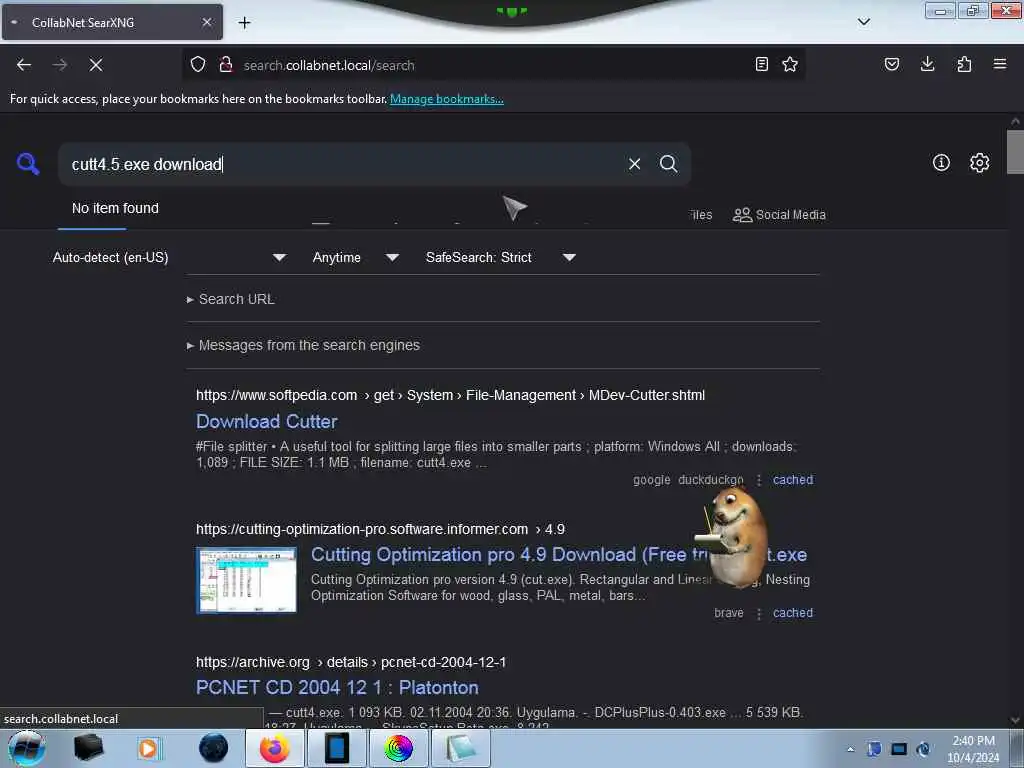
Task: Open Pocket save icon
Action: tap(892, 64)
